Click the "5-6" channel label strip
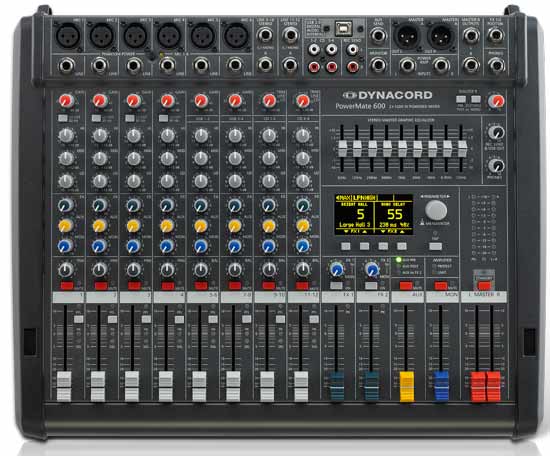The image size is (550, 456). coord(203,297)
